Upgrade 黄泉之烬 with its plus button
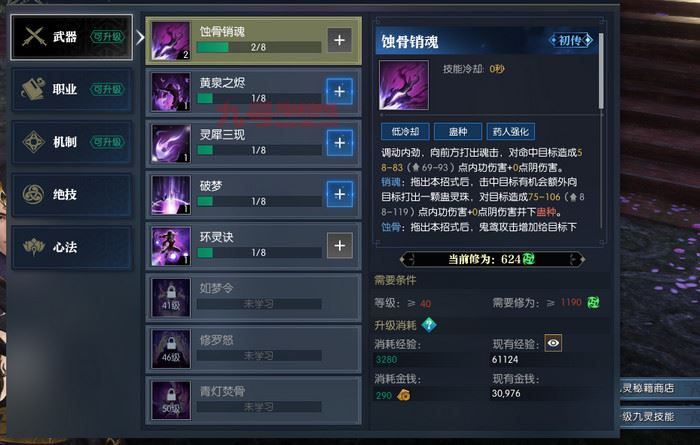Image resolution: width=700 pixels, height=445 pixels. point(339,91)
